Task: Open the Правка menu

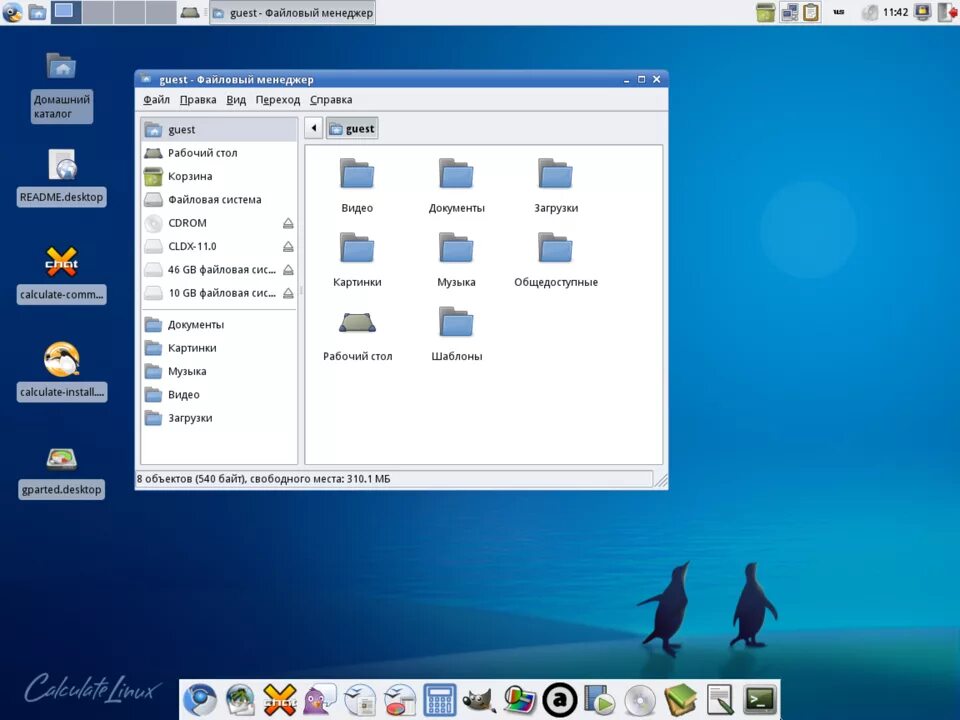Action: point(198,100)
